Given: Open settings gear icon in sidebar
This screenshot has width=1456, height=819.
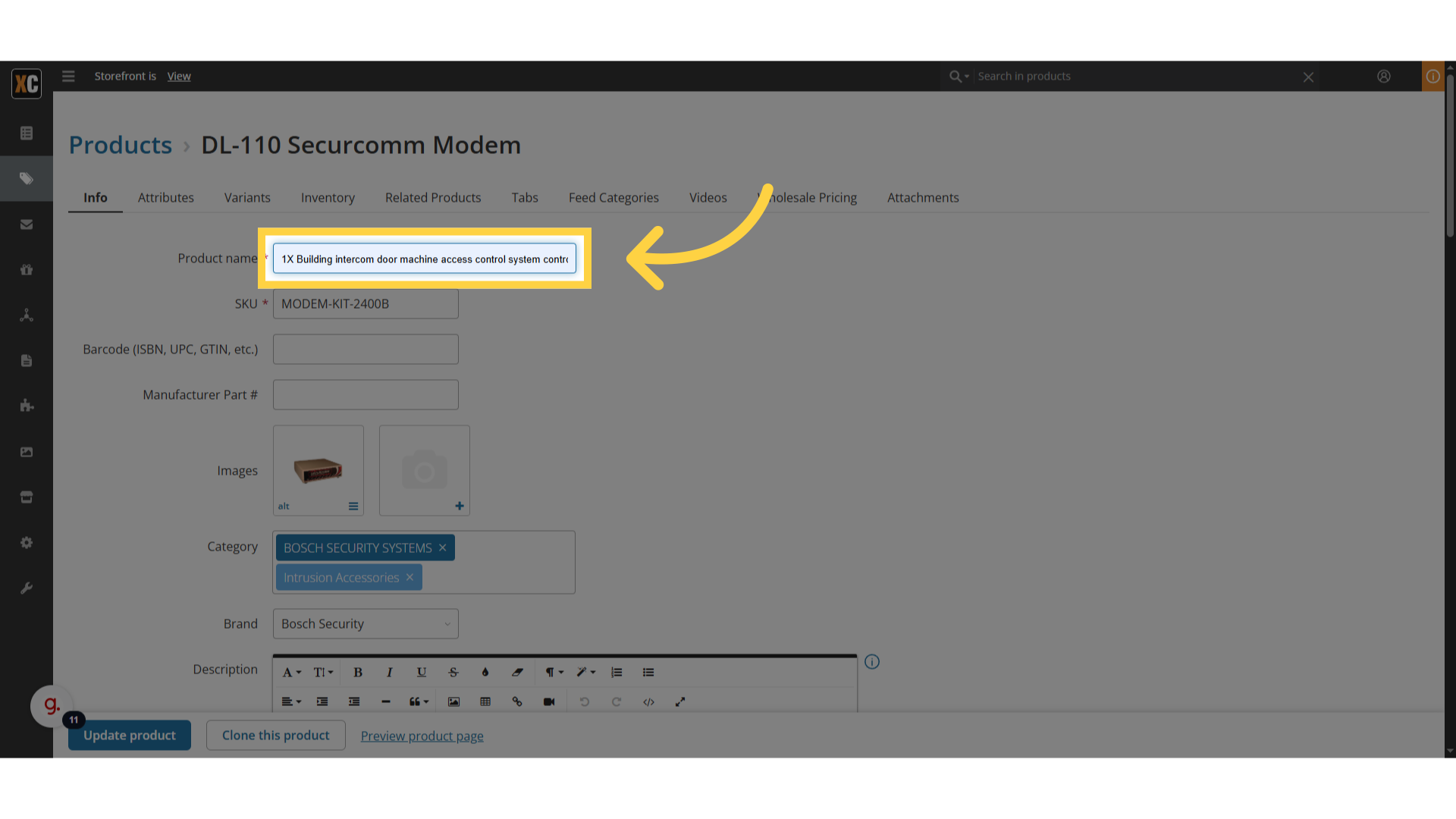Looking at the screenshot, I should (27, 543).
